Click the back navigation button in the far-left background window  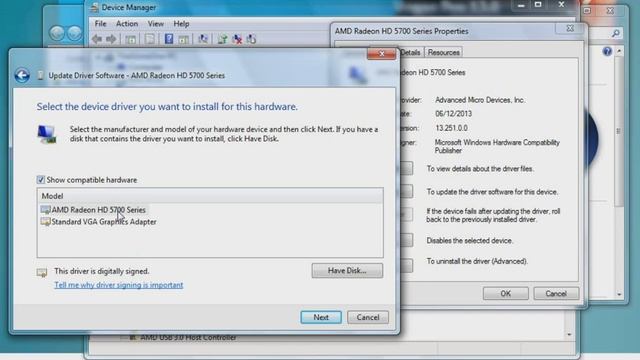57,33
